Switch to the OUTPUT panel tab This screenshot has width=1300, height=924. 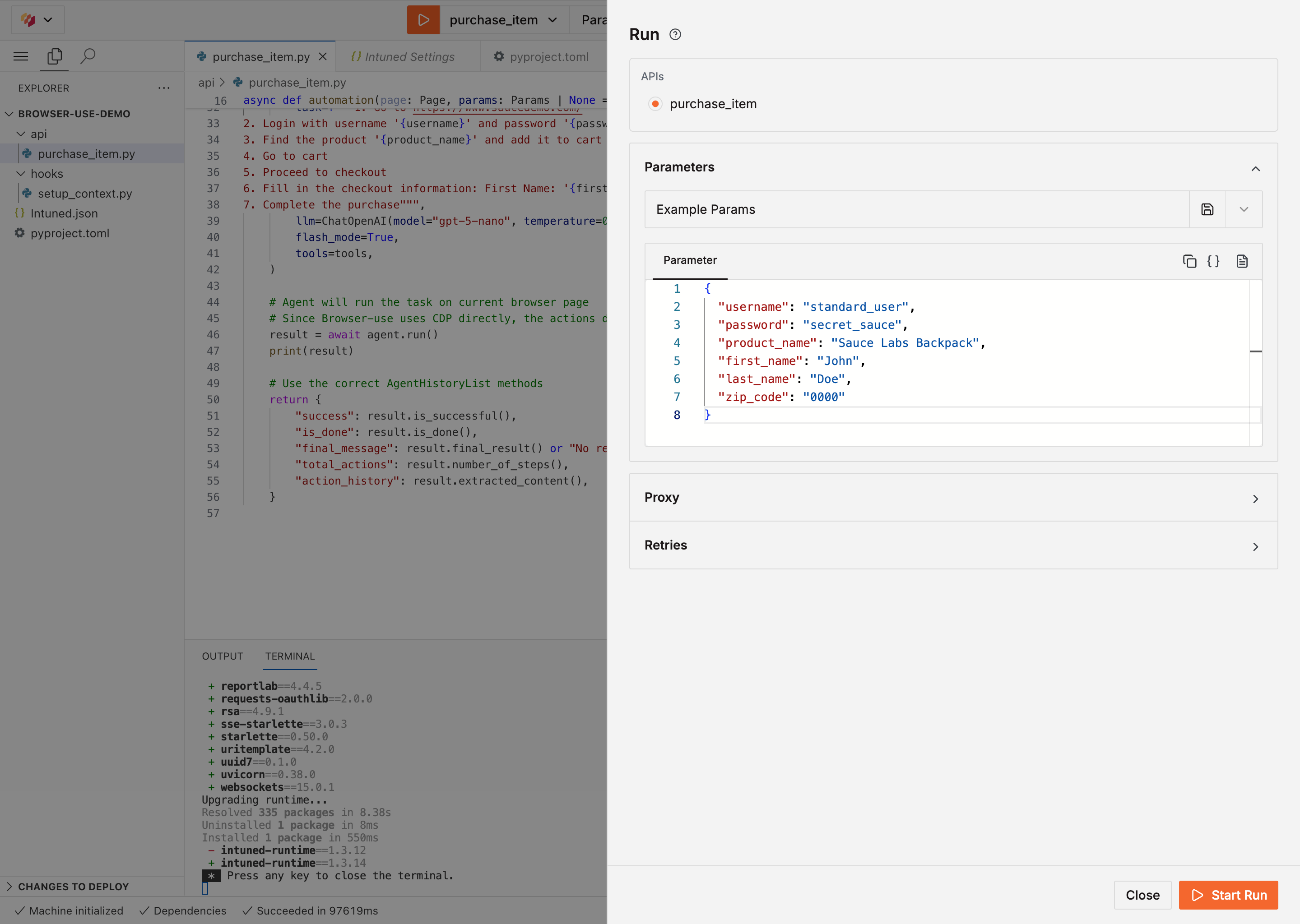[x=223, y=656]
